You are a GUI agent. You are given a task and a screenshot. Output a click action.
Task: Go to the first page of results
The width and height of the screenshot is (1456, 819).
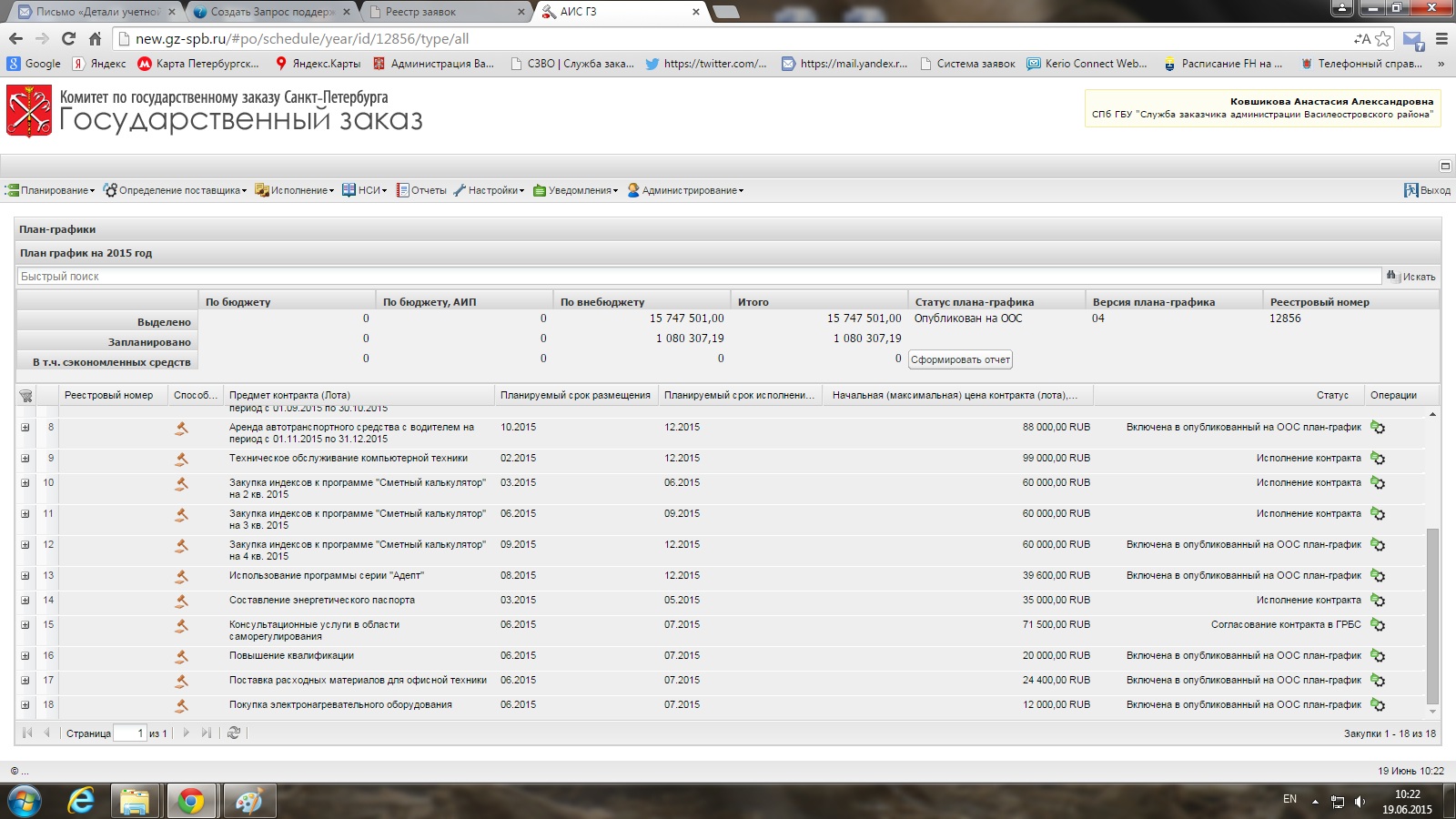(27, 733)
